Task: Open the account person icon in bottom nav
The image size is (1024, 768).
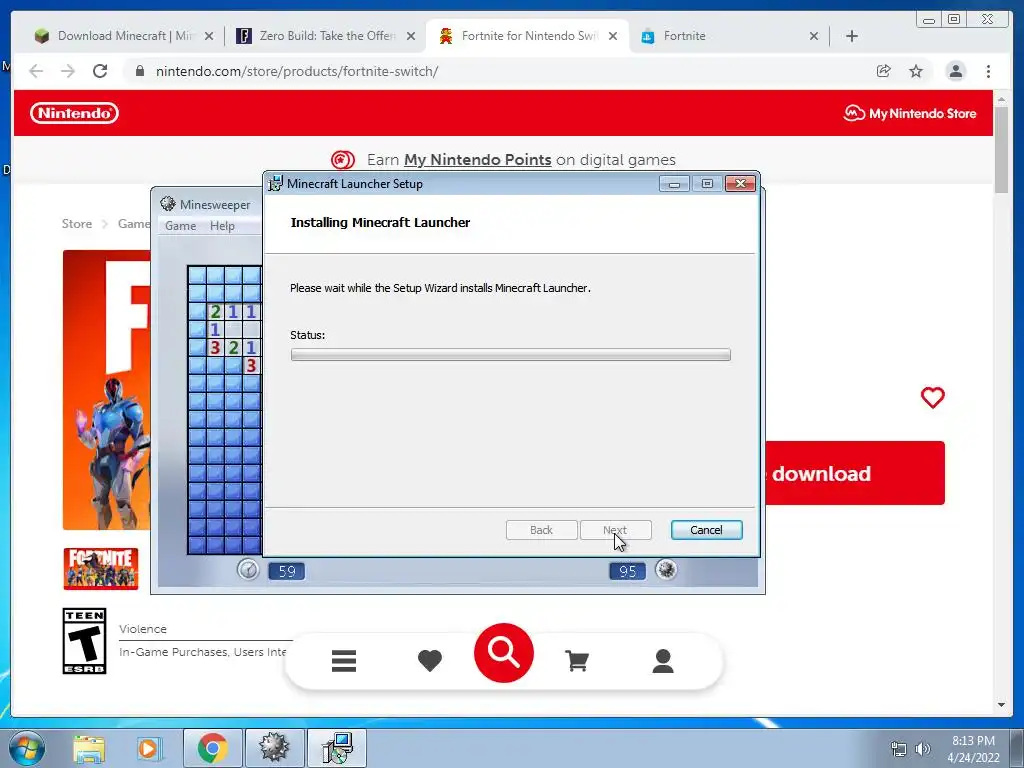Action: (663, 661)
